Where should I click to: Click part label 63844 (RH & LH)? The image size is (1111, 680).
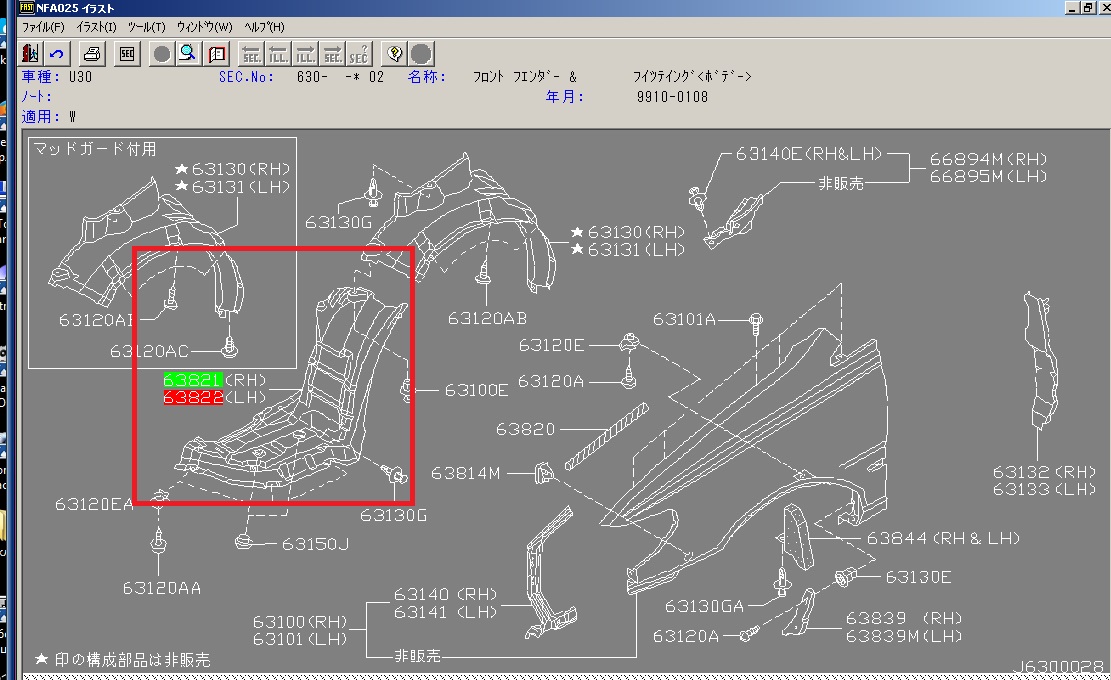click(942, 538)
